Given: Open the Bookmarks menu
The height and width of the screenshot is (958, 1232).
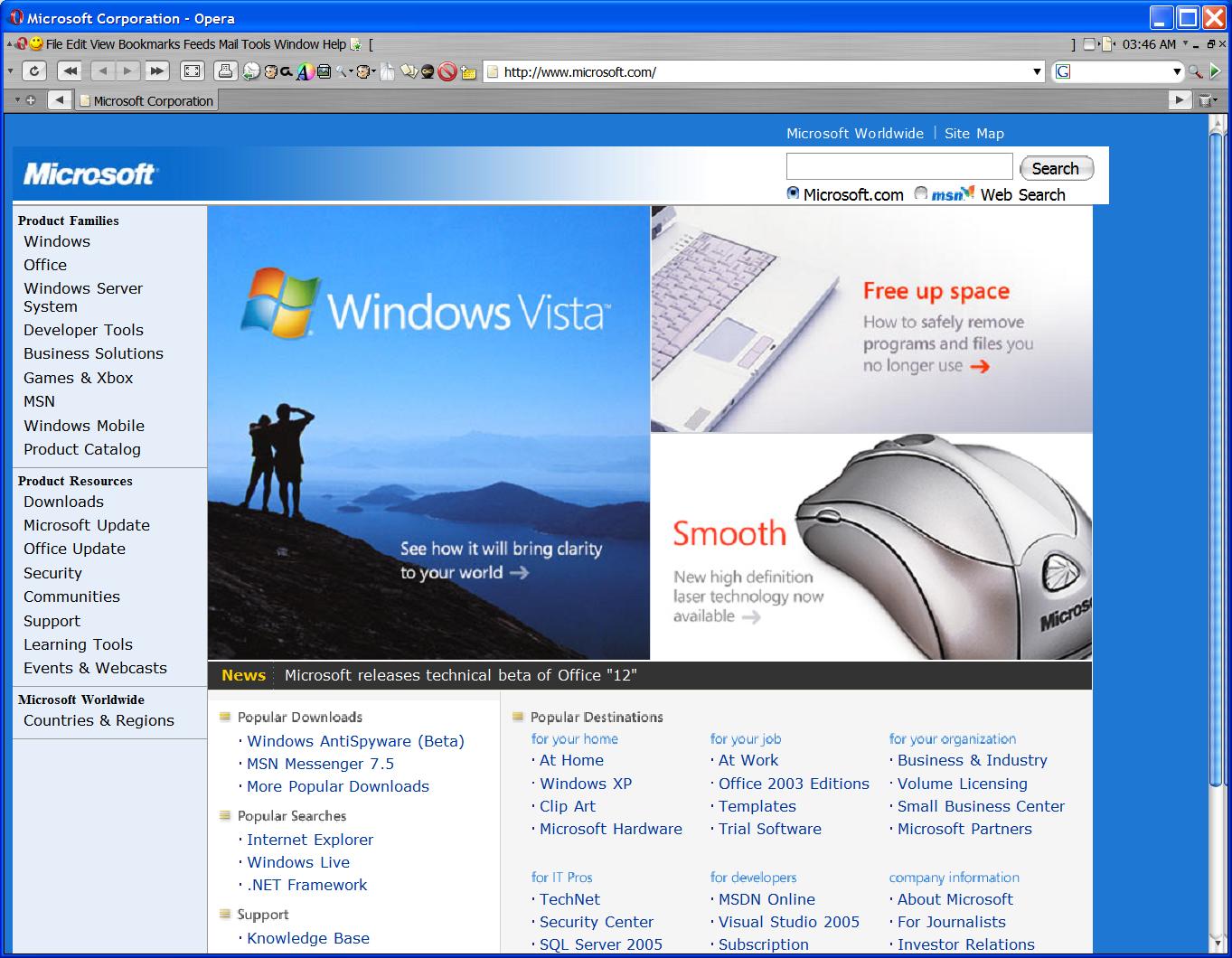Looking at the screenshot, I should 149,44.
